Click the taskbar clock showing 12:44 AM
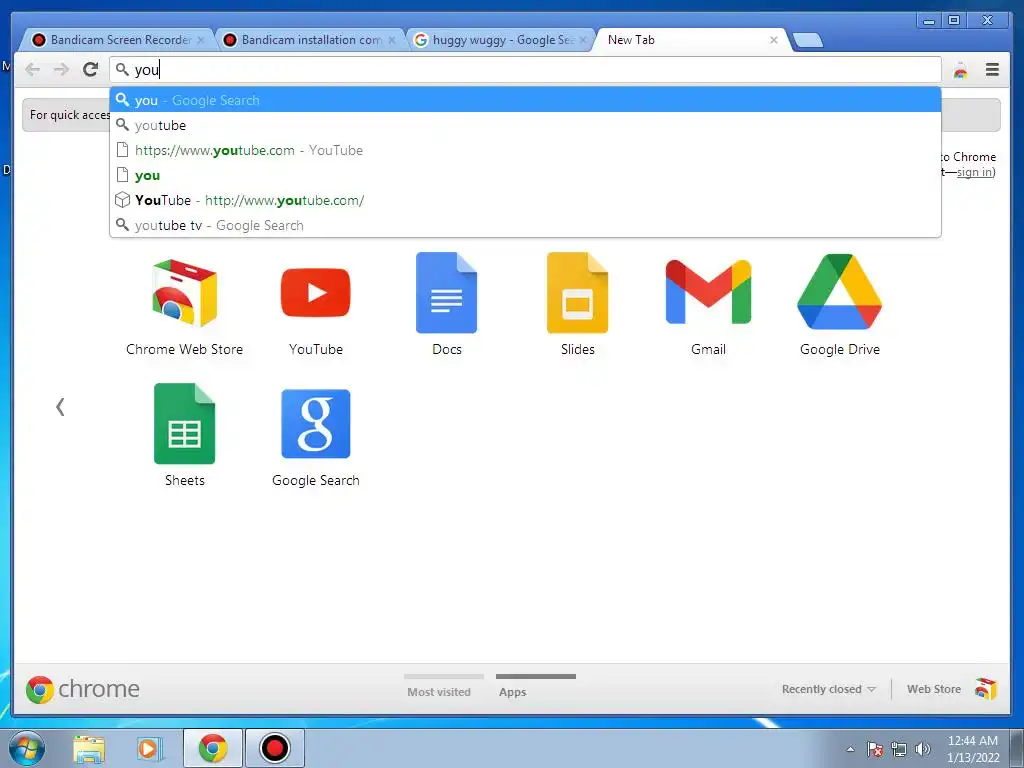The width and height of the screenshot is (1024, 768). pyautogui.click(x=973, y=748)
